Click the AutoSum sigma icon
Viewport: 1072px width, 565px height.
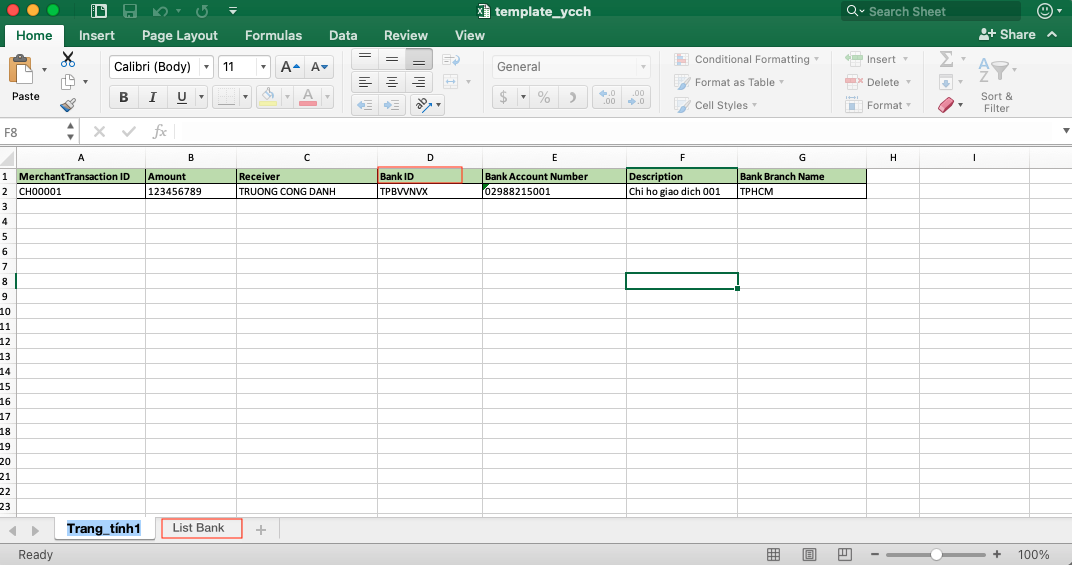click(946, 60)
